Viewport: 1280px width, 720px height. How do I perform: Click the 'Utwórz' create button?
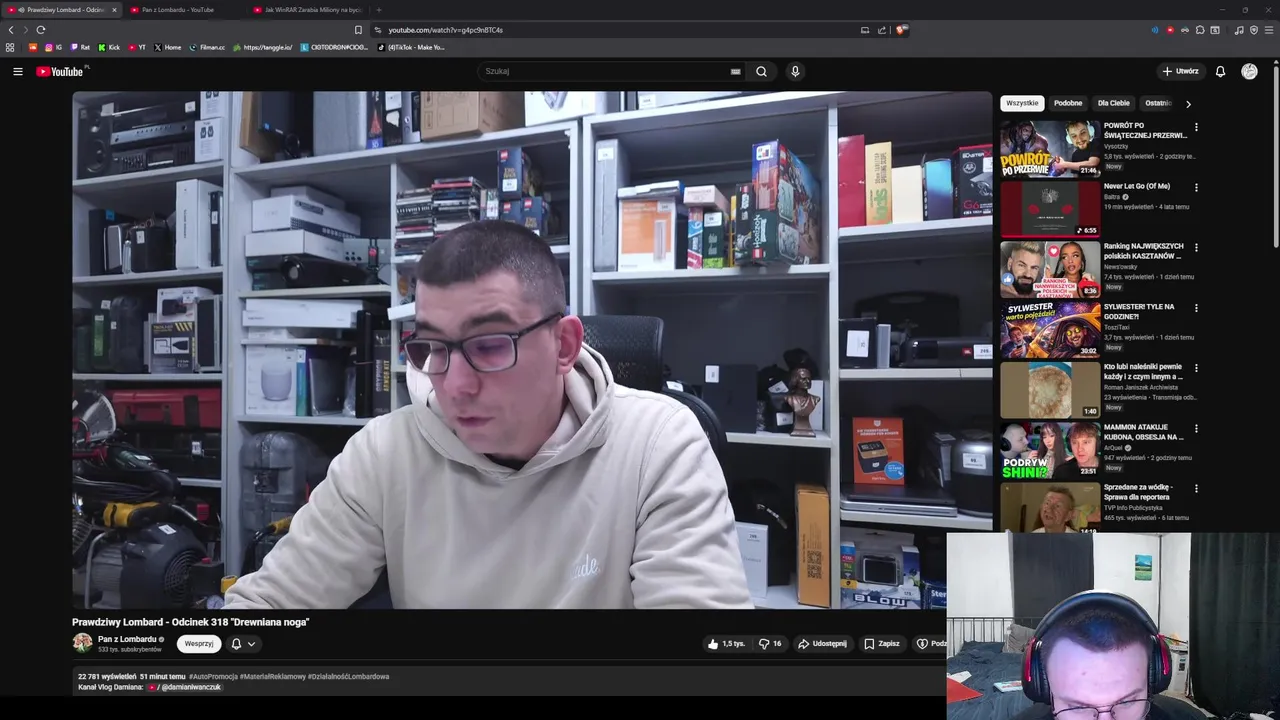tap(1180, 71)
